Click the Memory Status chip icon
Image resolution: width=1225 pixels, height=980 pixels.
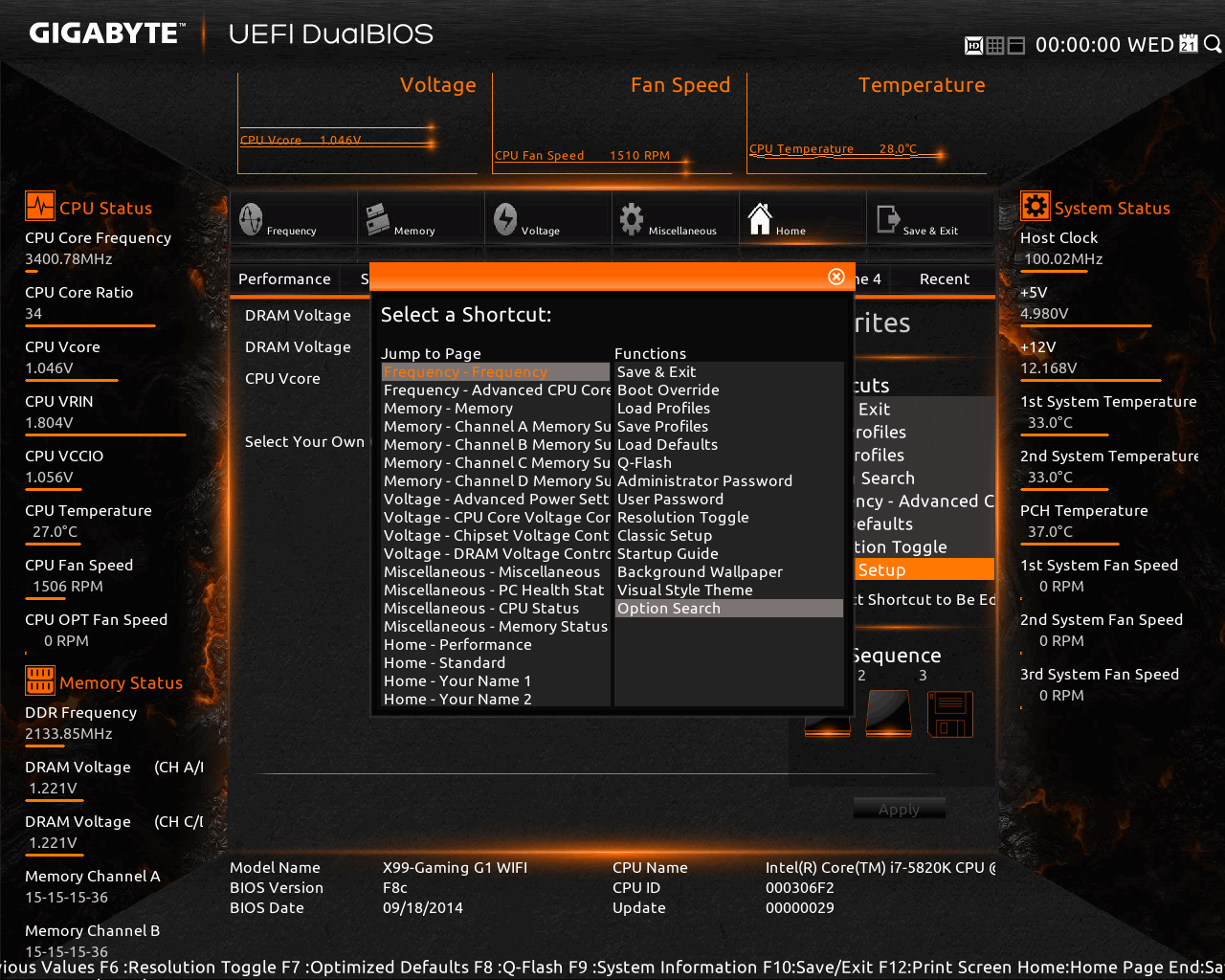click(x=39, y=681)
